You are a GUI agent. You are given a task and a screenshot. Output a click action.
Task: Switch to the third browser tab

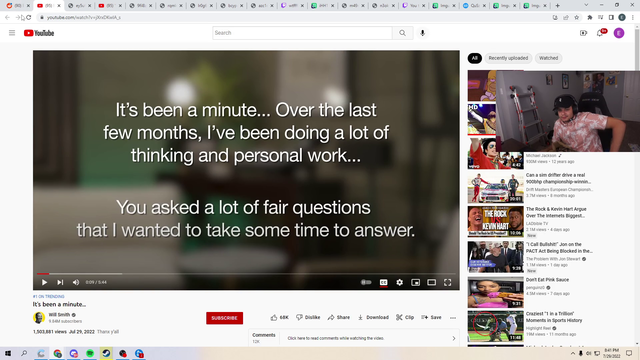pos(80,6)
